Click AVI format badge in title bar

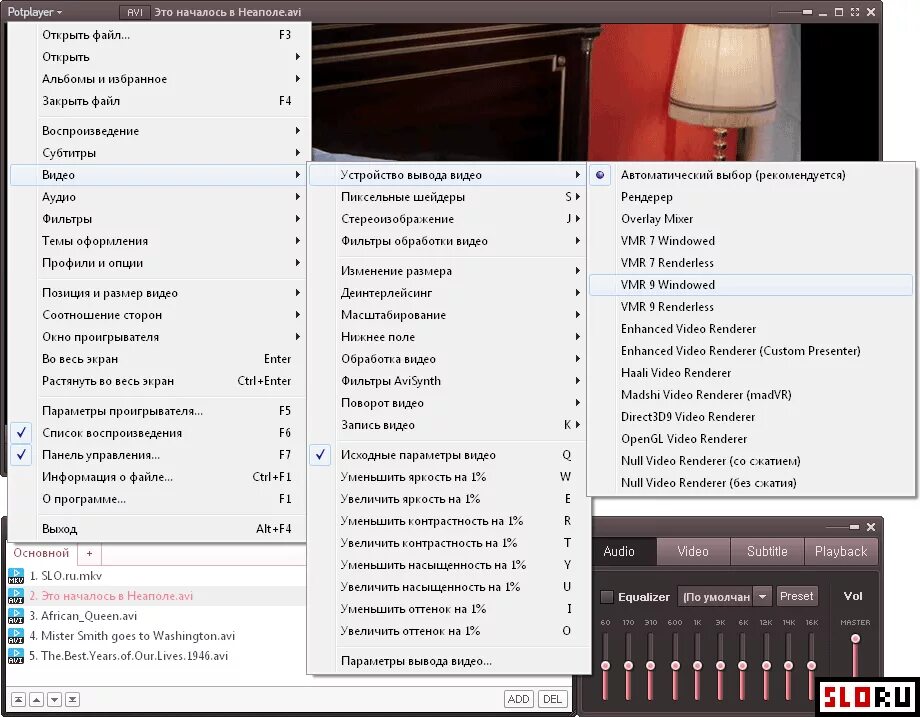(134, 12)
